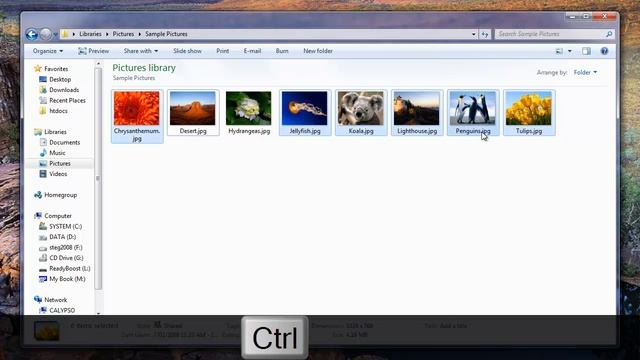This screenshot has width=640, height=360.
Task: Click Computer in the navigation pane
Action: (58, 216)
